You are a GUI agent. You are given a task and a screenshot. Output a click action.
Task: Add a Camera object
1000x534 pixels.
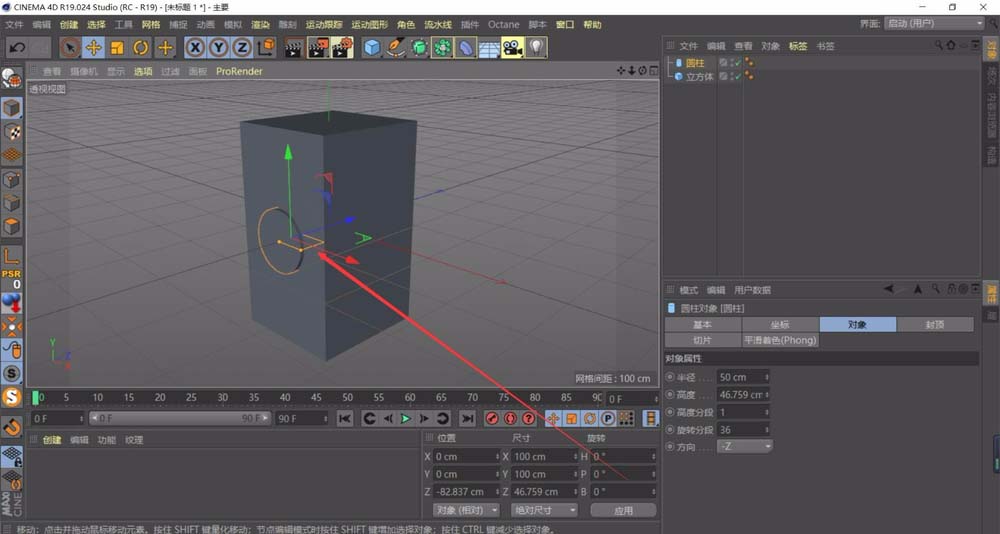513,48
